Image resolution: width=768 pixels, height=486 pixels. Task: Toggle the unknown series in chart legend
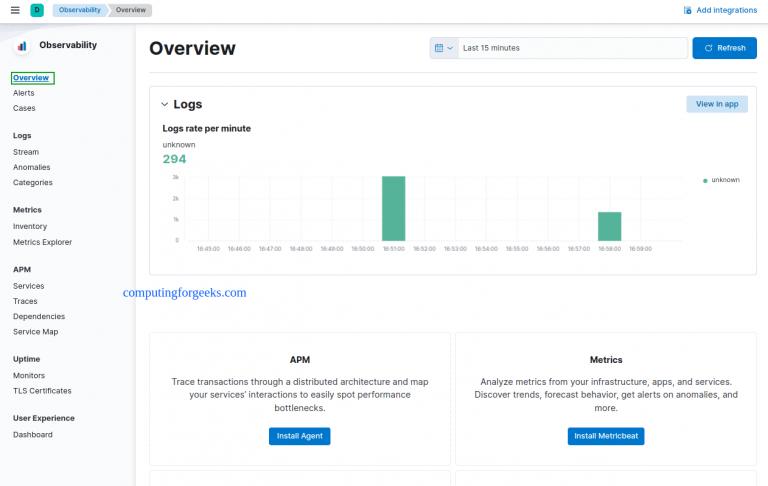724,180
